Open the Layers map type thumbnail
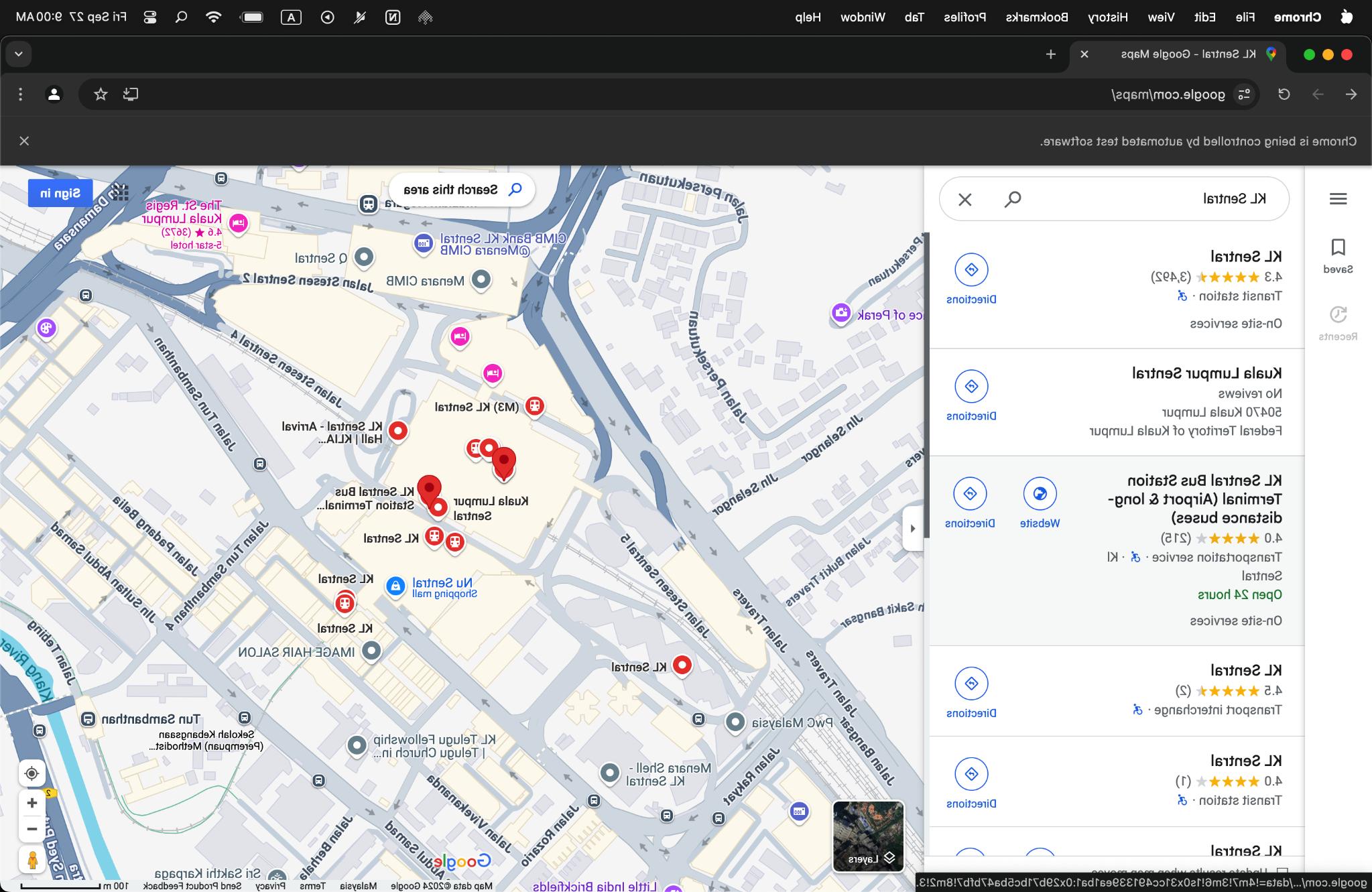The height and width of the screenshot is (892, 1372). [868, 836]
